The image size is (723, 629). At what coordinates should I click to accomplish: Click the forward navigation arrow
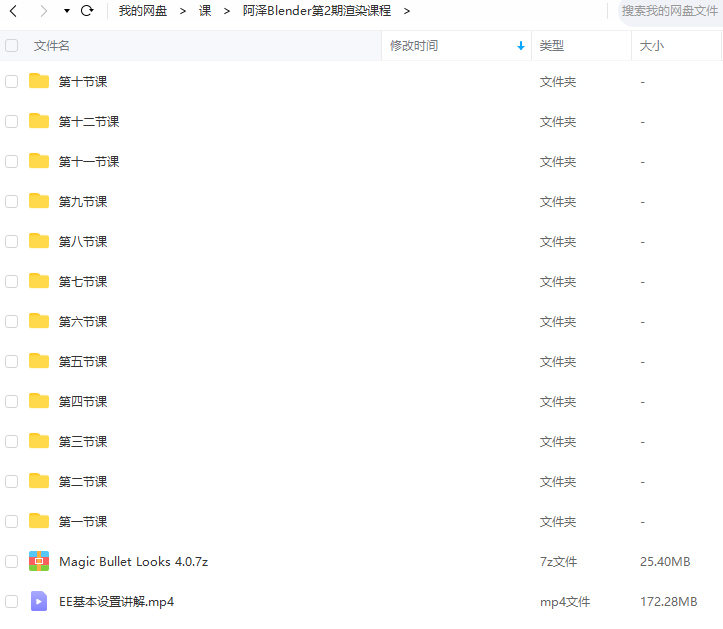click(x=42, y=11)
